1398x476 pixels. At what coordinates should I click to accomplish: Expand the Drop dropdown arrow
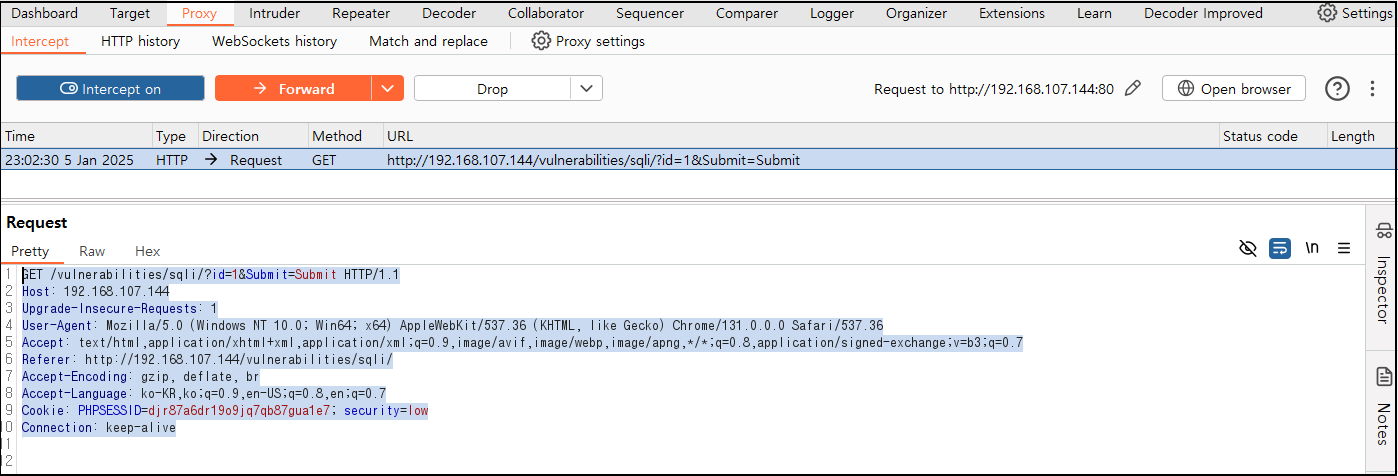tap(587, 88)
